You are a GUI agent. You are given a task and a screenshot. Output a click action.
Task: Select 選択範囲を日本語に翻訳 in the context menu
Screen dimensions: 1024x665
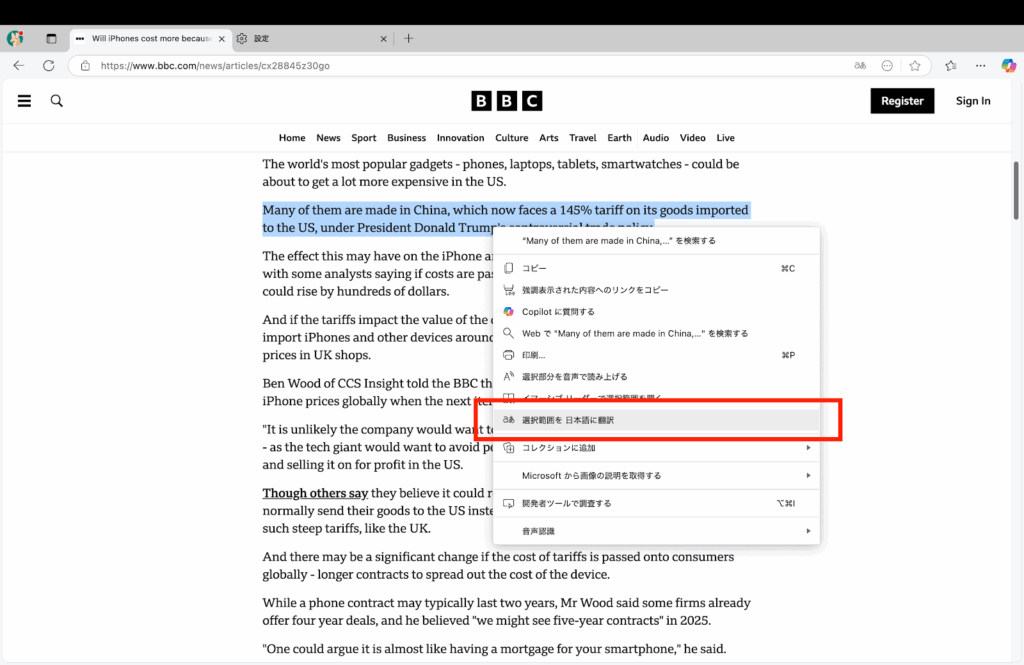pos(568,420)
